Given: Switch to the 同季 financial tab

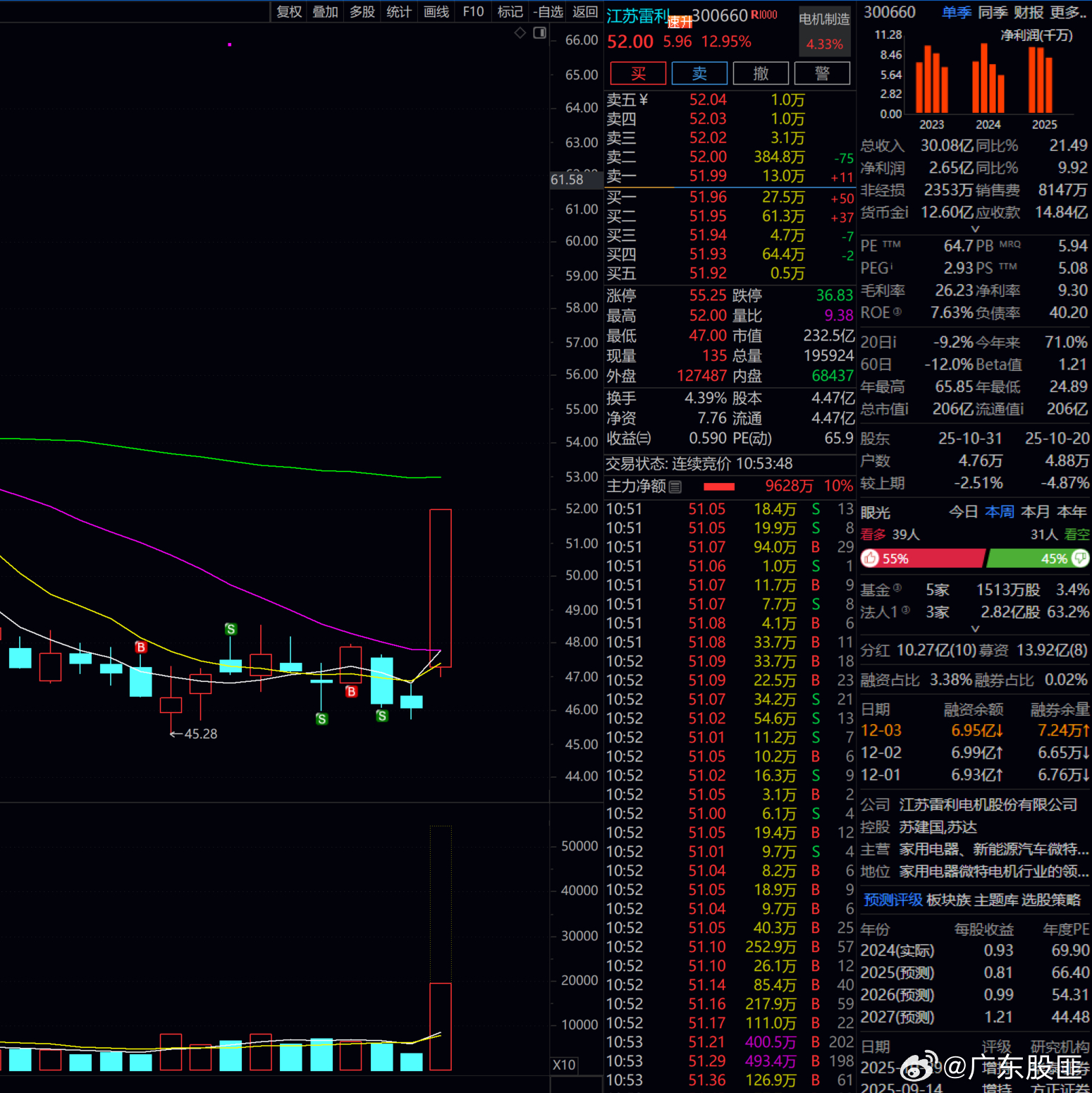Looking at the screenshot, I should pos(993,12).
